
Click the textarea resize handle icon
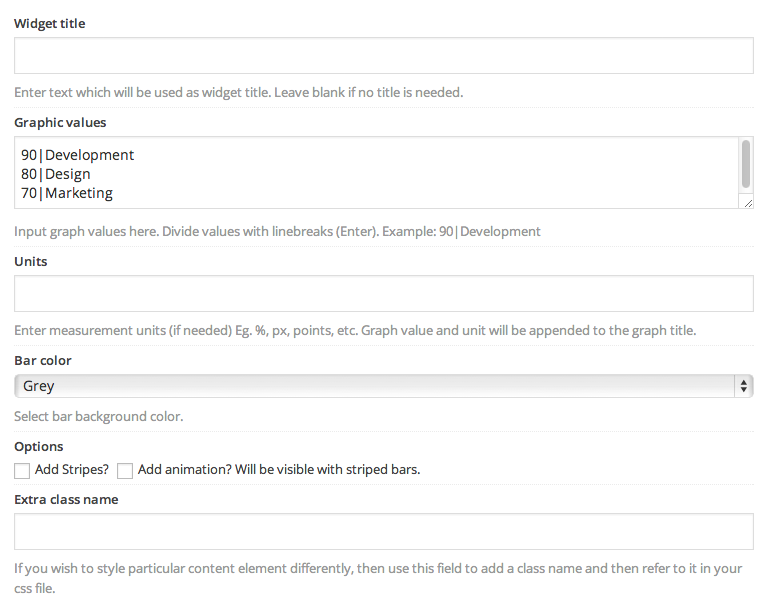coord(748,203)
